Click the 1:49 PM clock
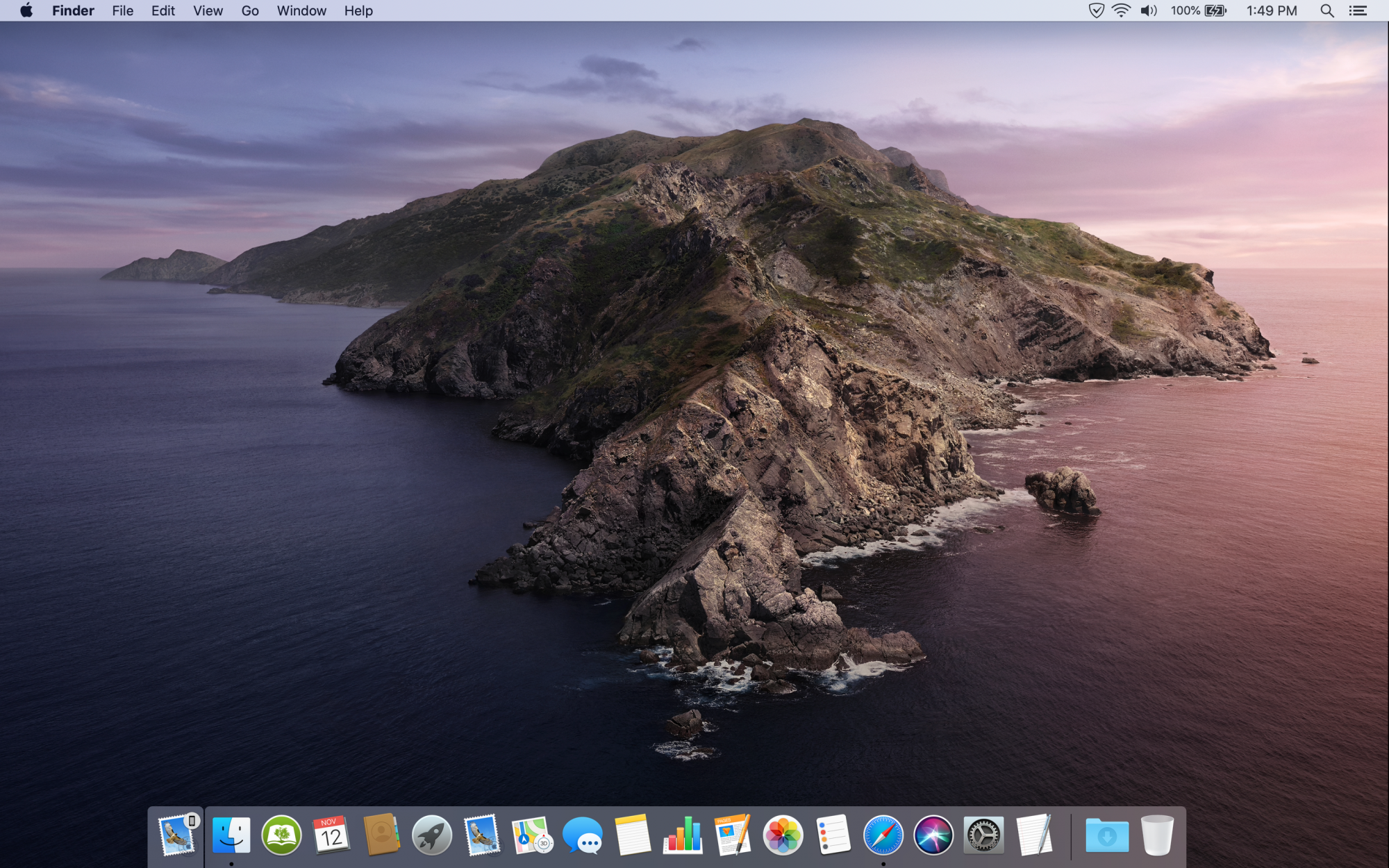Viewport: 1389px width, 868px height. pos(1272,10)
